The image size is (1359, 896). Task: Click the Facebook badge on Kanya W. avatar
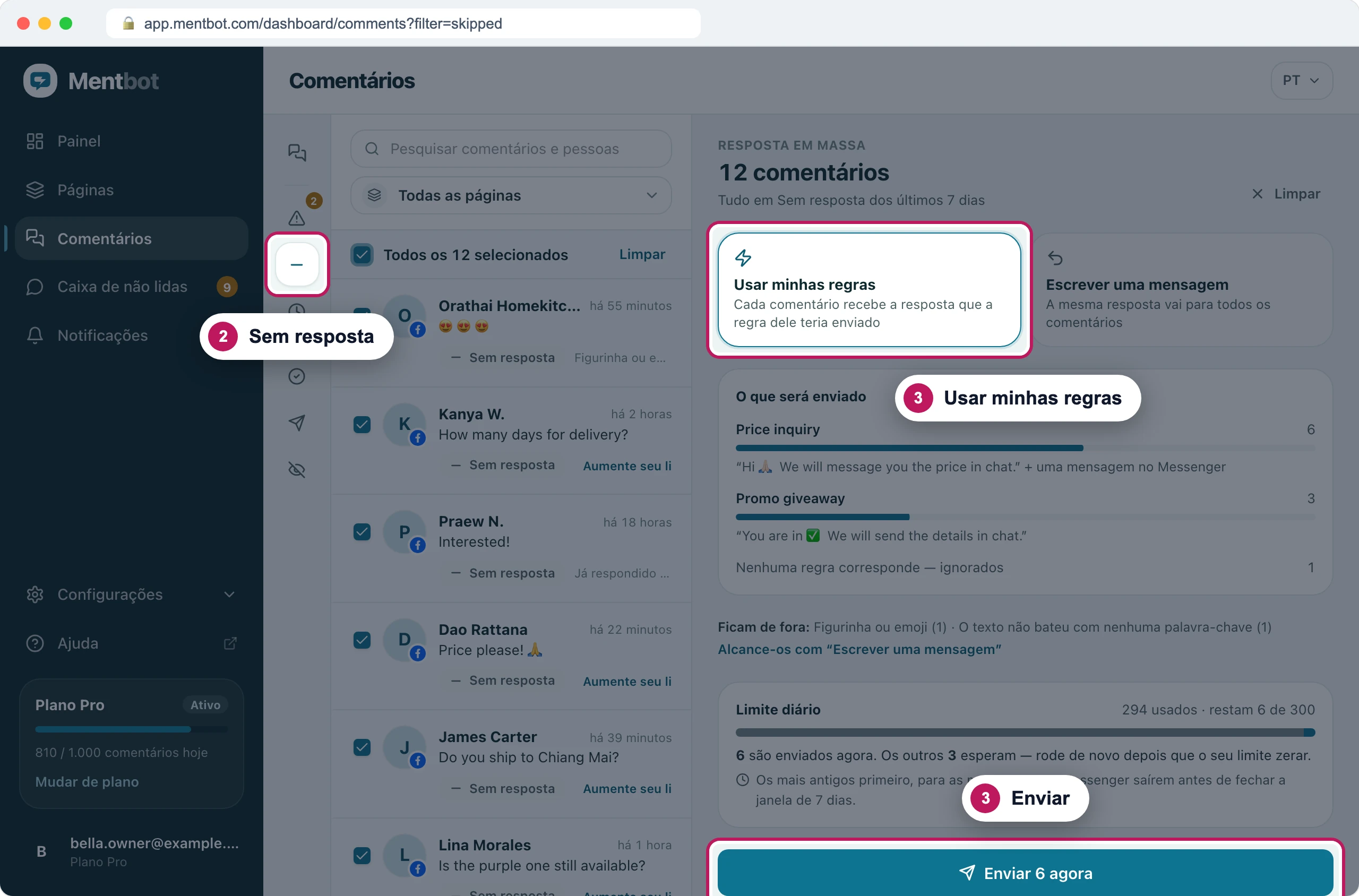pyautogui.click(x=418, y=438)
